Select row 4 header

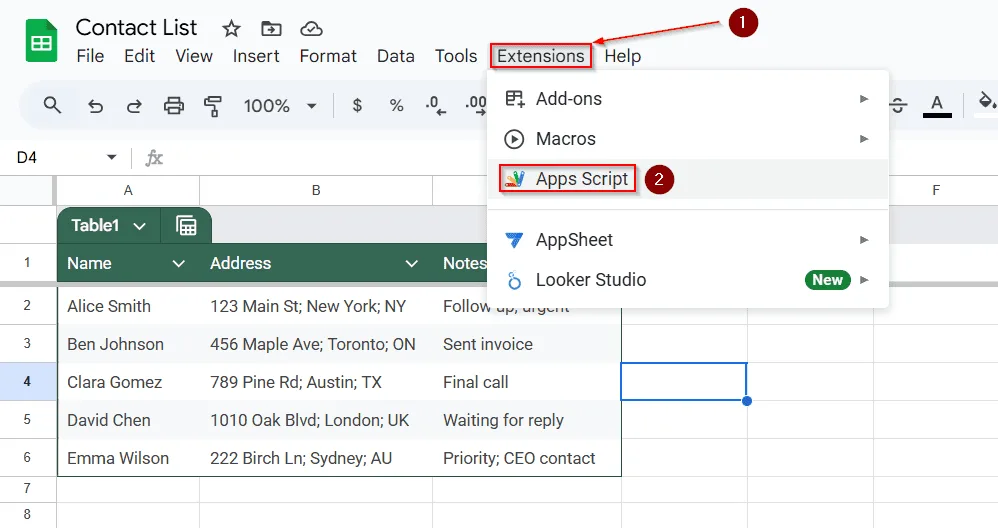[x=27, y=382]
